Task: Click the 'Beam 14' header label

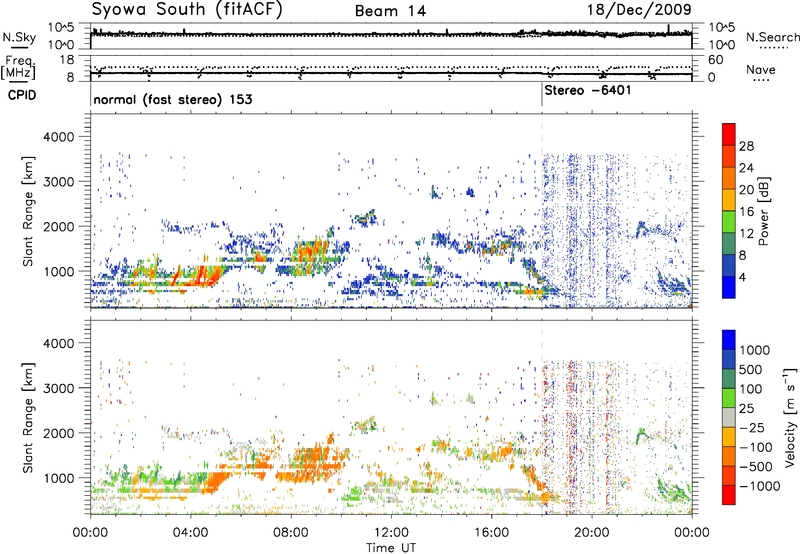Action: (391, 11)
